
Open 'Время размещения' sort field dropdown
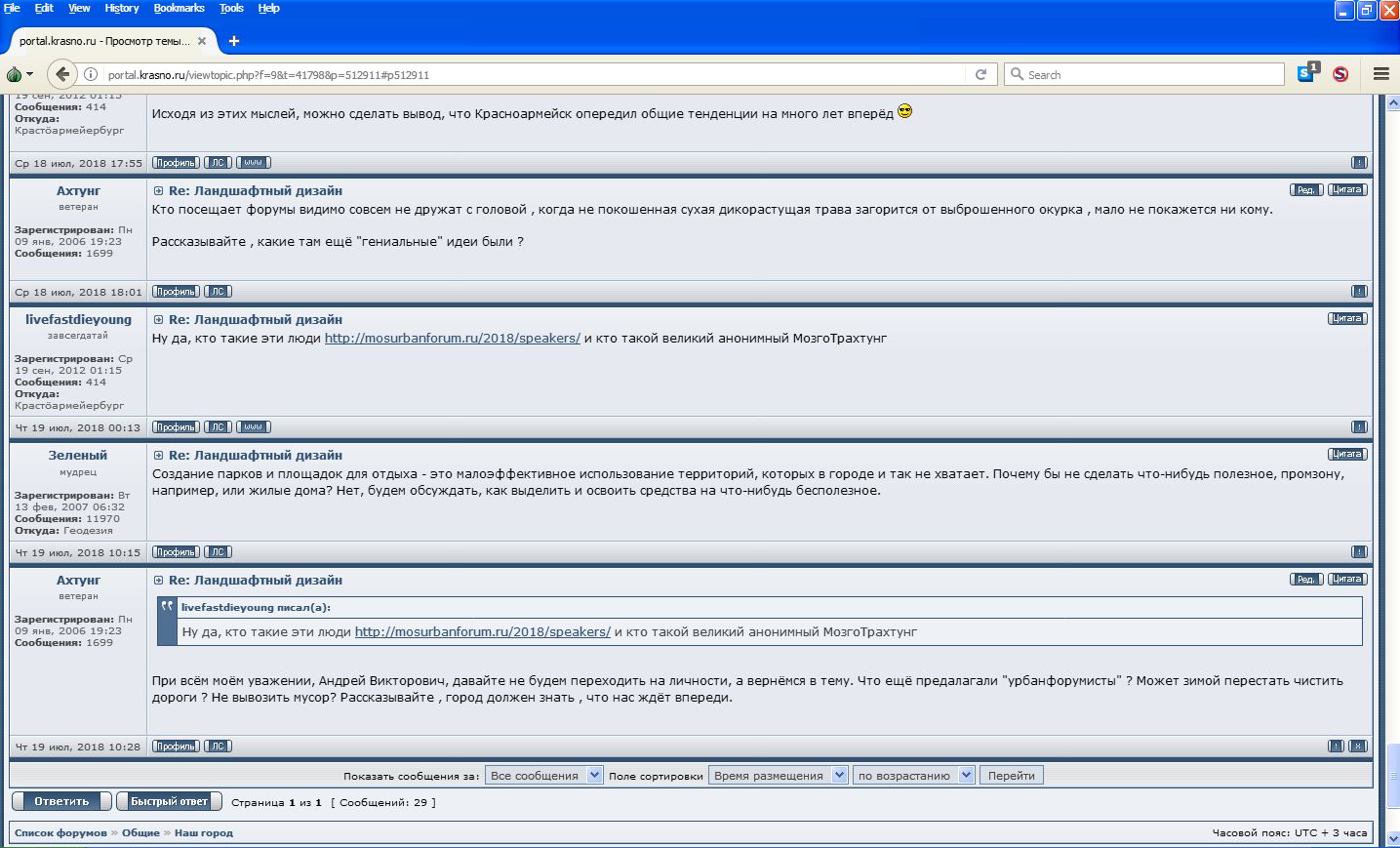tap(778, 776)
